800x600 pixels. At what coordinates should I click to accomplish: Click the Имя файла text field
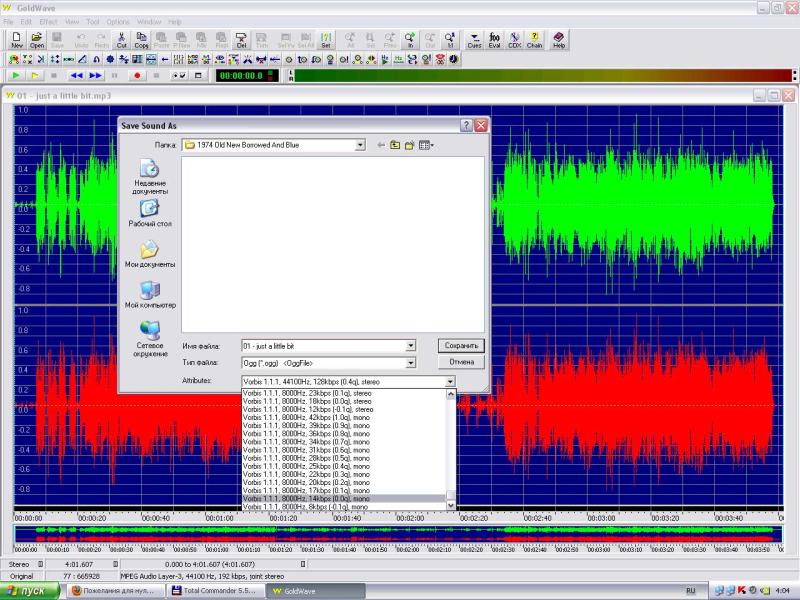324,346
